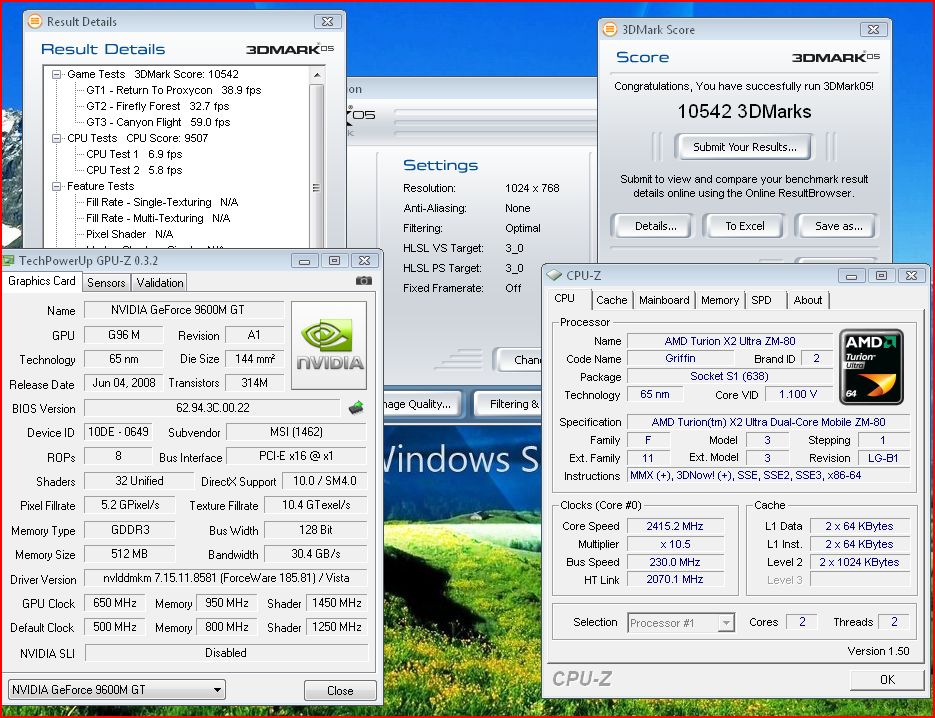Click the AMD Turion Ultra logo in CPU-Z

point(871,367)
